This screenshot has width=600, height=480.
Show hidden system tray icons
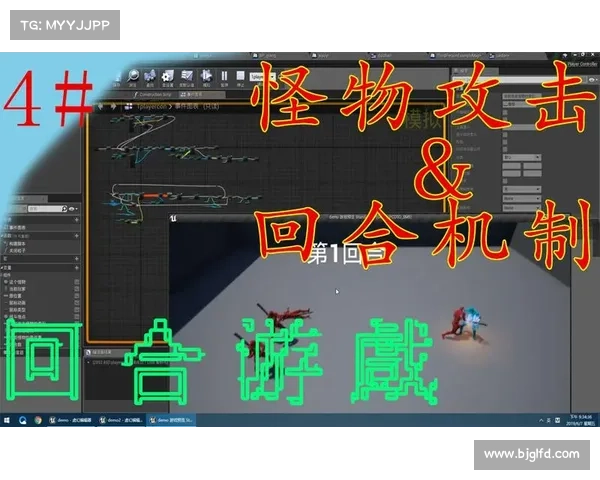point(541,420)
